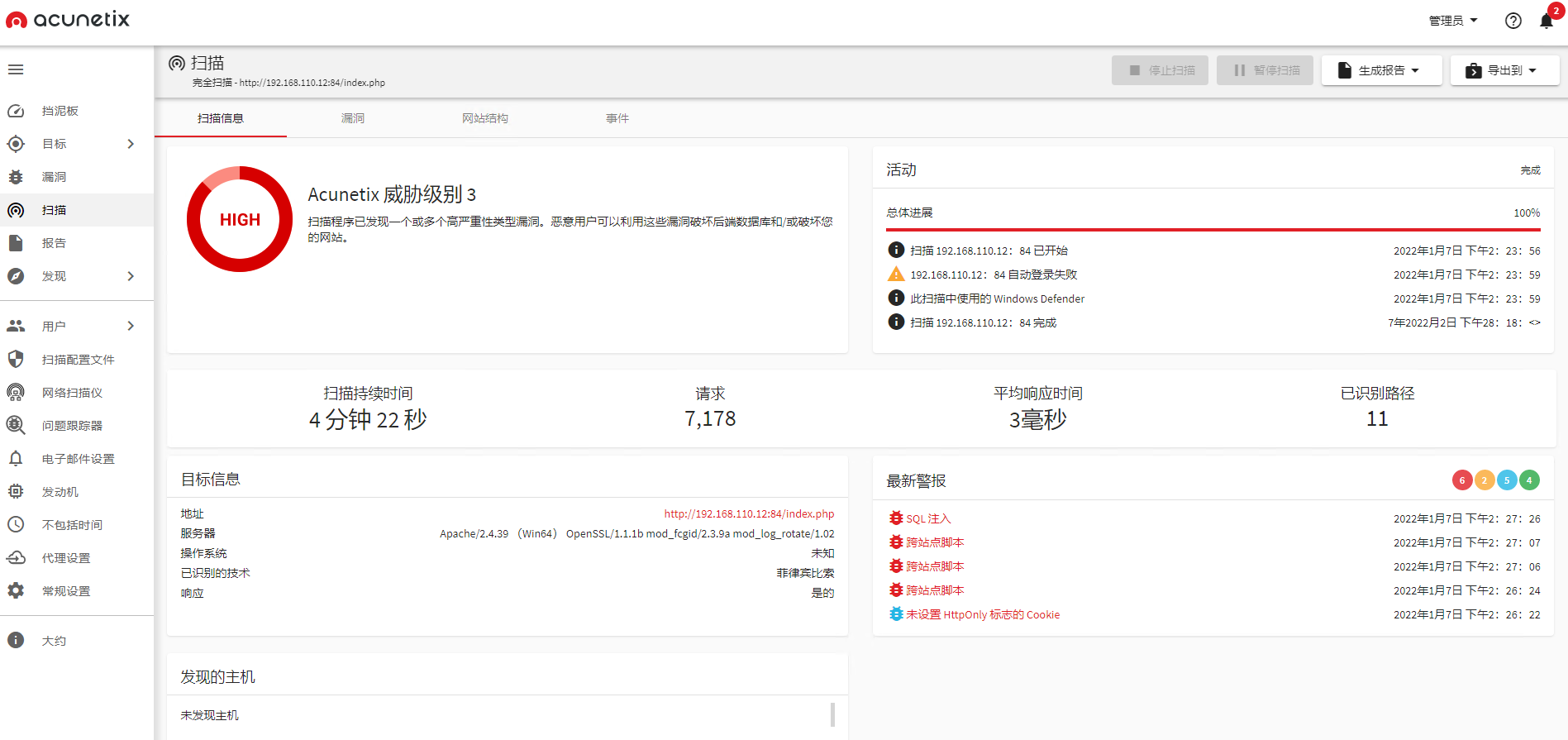The height and width of the screenshot is (740, 1568).
Task: Click 未发现主机 text
Action: (210, 715)
